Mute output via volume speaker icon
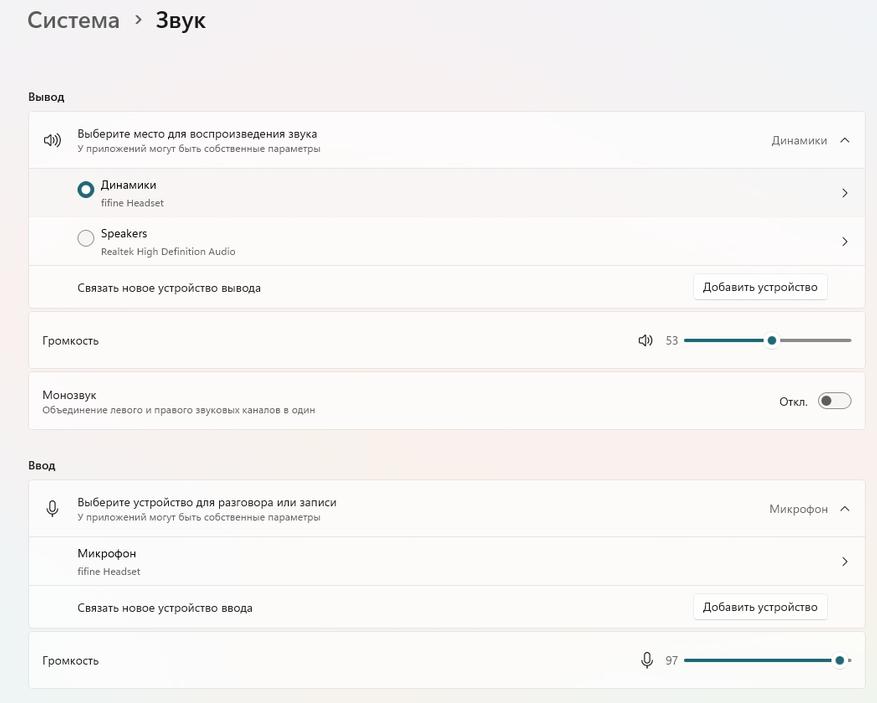The image size is (877, 703). [x=645, y=341]
